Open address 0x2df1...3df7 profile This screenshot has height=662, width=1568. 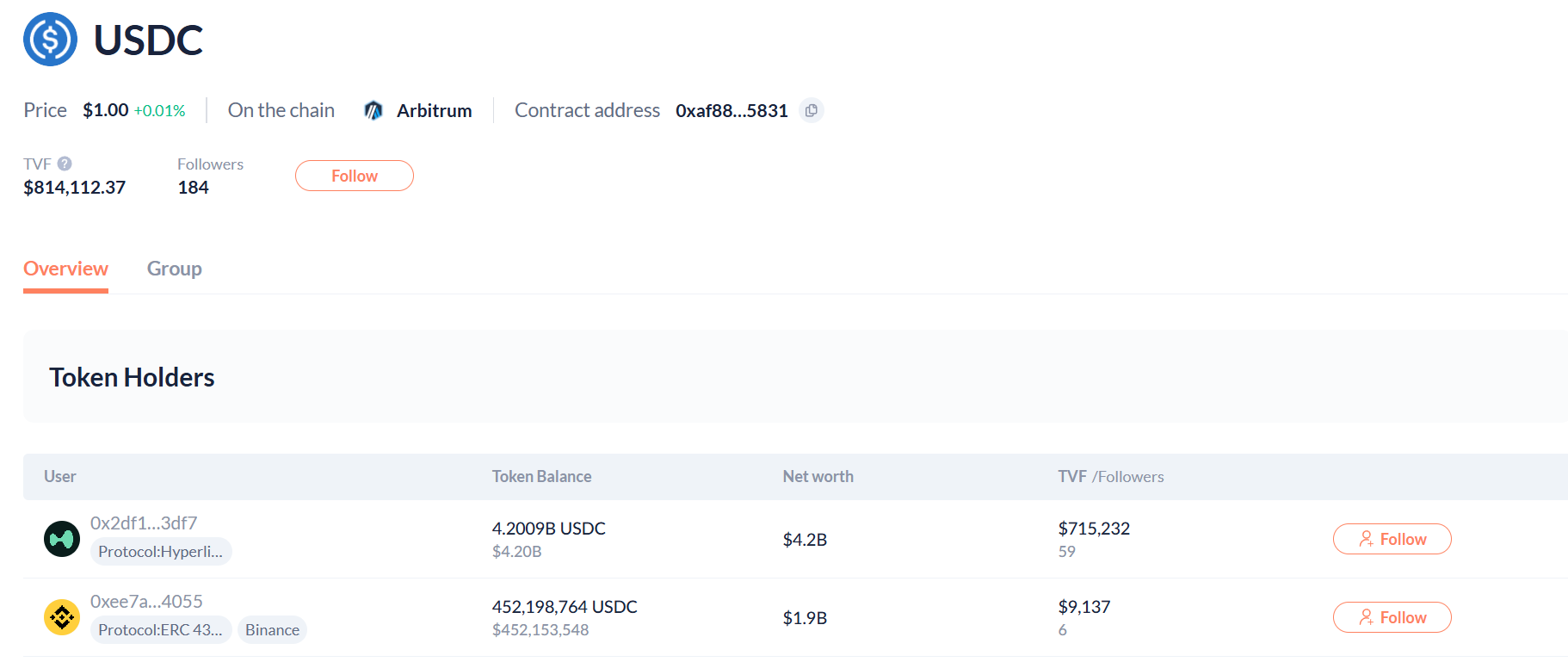144,523
